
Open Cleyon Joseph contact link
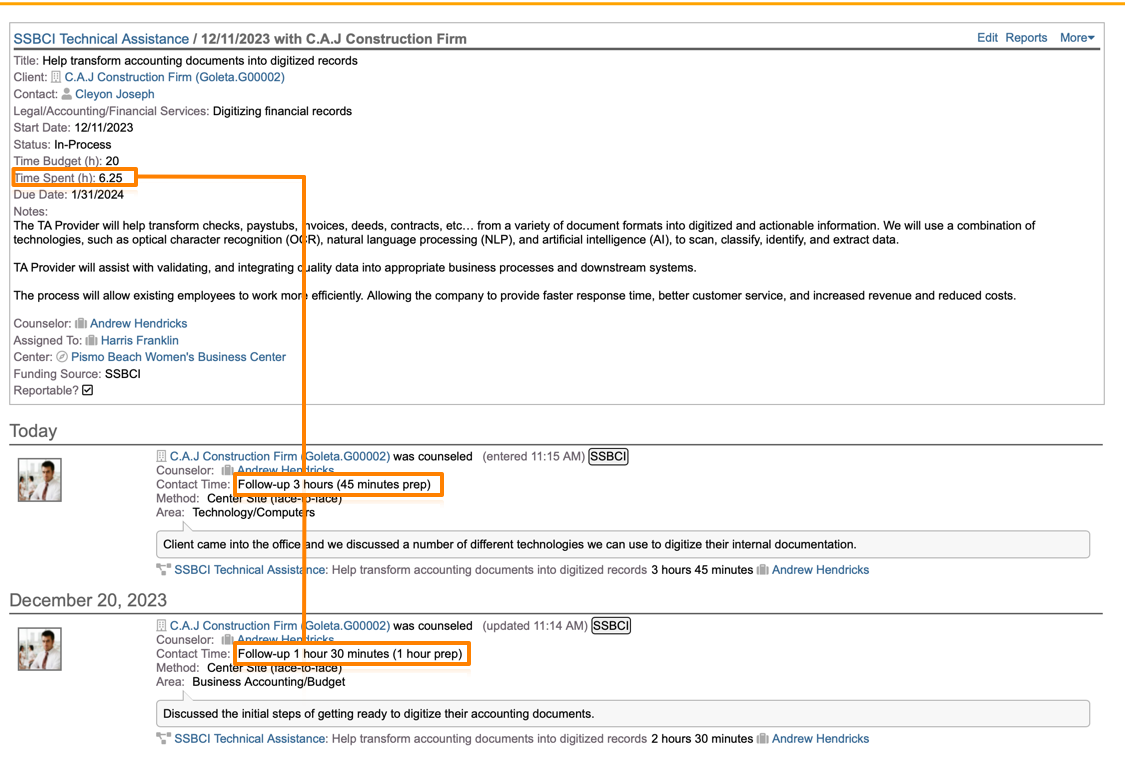tap(115, 94)
